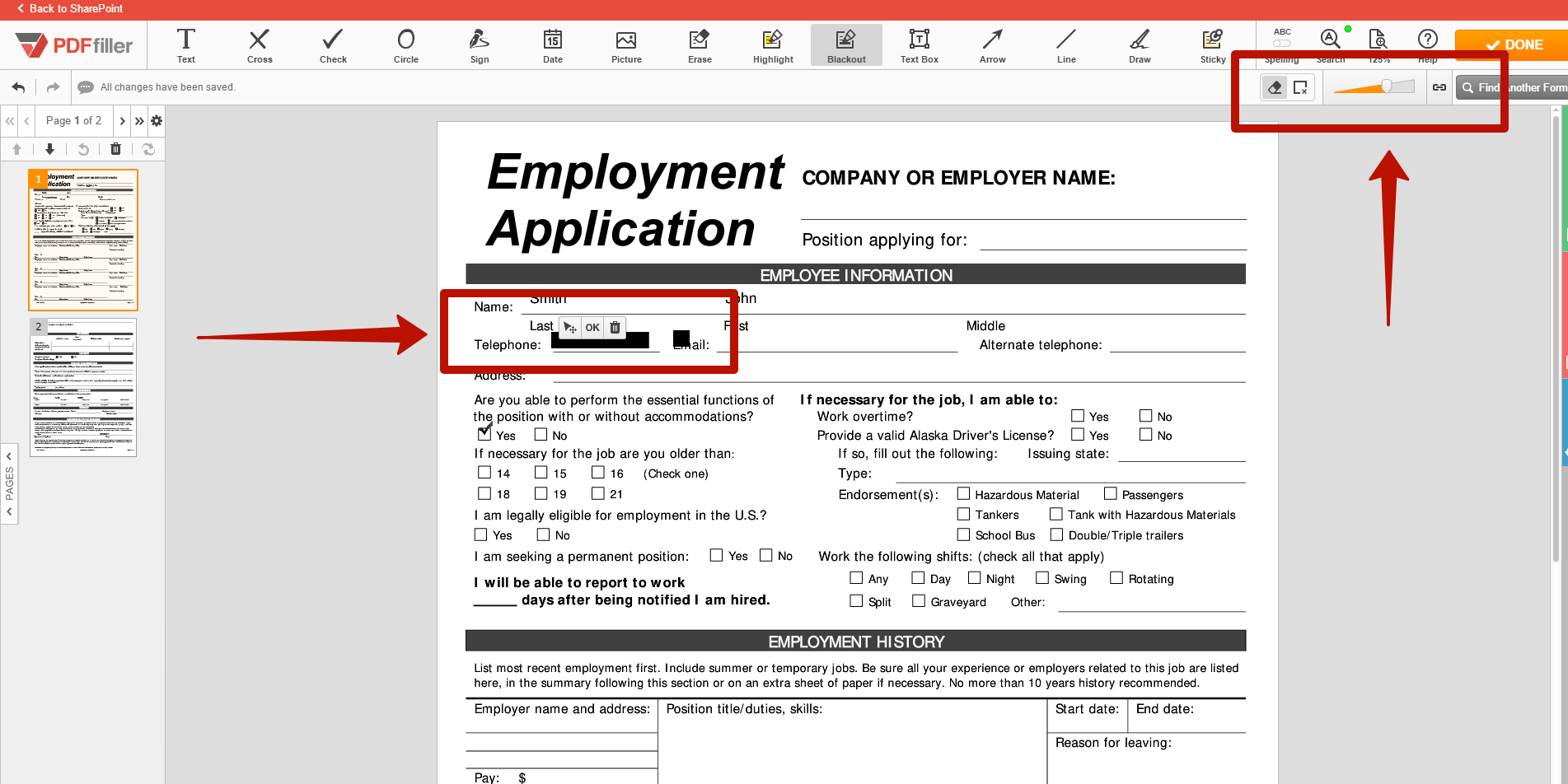Jump to the first page double chevron
This screenshot has height=784, width=1568.
[x=9, y=121]
